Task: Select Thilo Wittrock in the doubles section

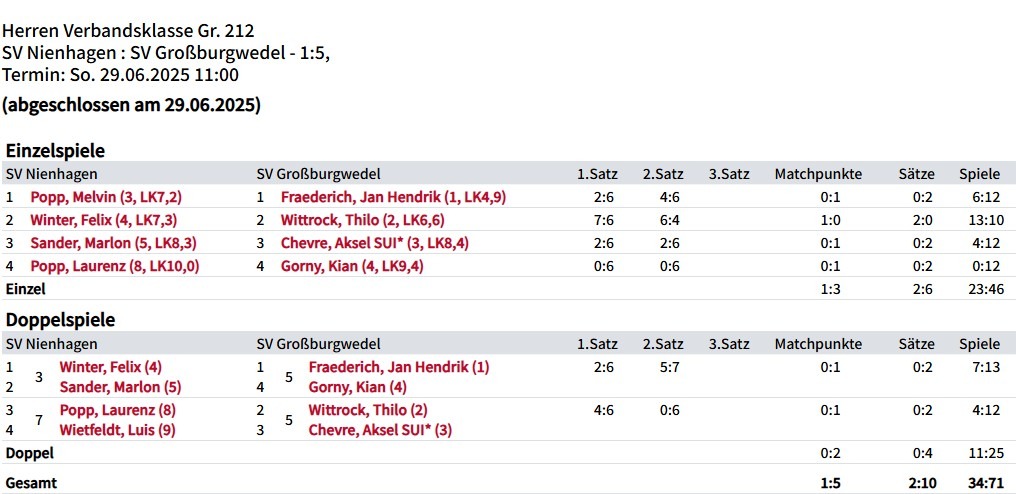Action: coord(368,410)
